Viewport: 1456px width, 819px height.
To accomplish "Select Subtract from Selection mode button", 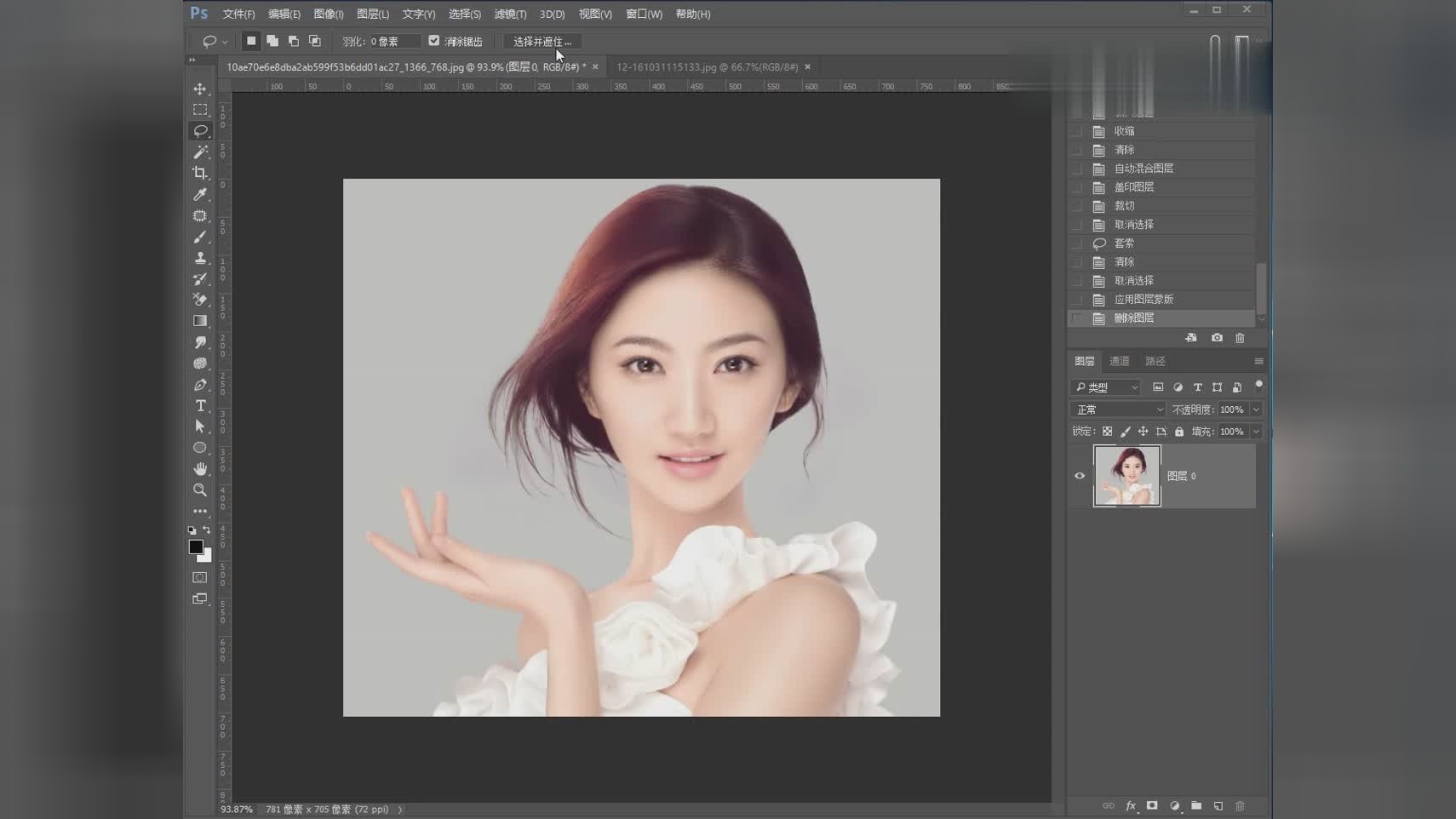I will pyautogui.click(x=294, y=41).
